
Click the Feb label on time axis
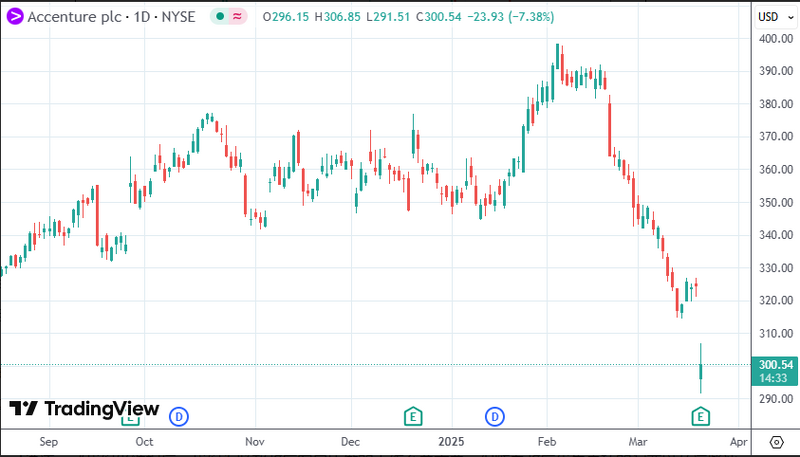pos(546,441)
